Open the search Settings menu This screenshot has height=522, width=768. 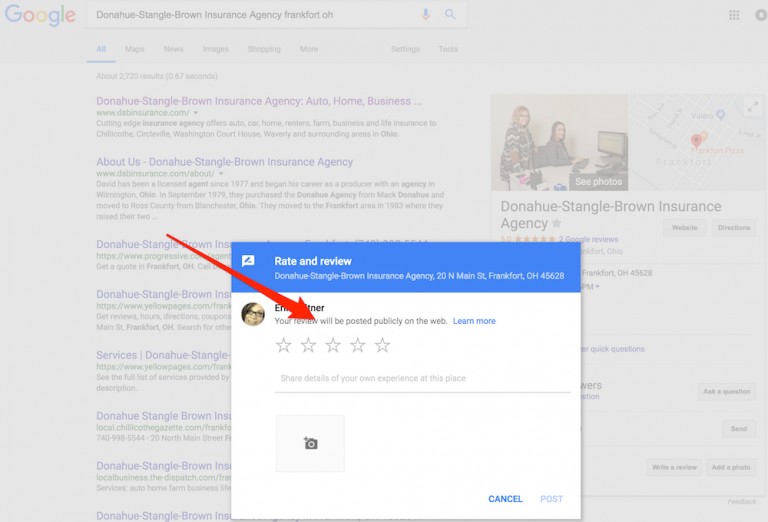pyautogui.click(x=405, y=49)
